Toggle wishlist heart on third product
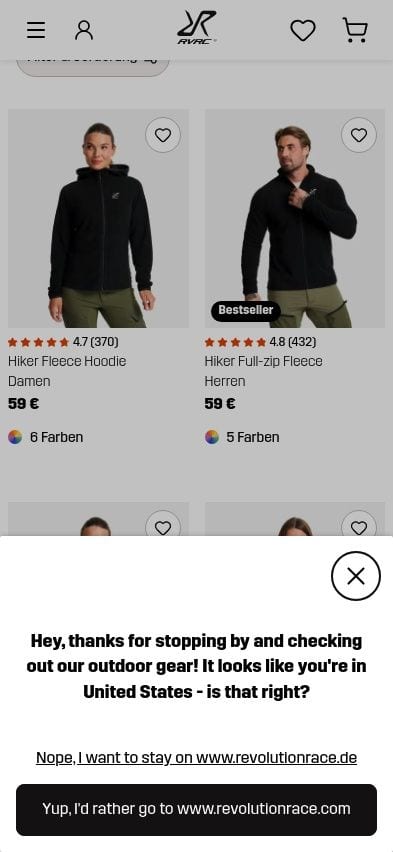The width and height of the screenshot is (393, 852). point(163,525)
